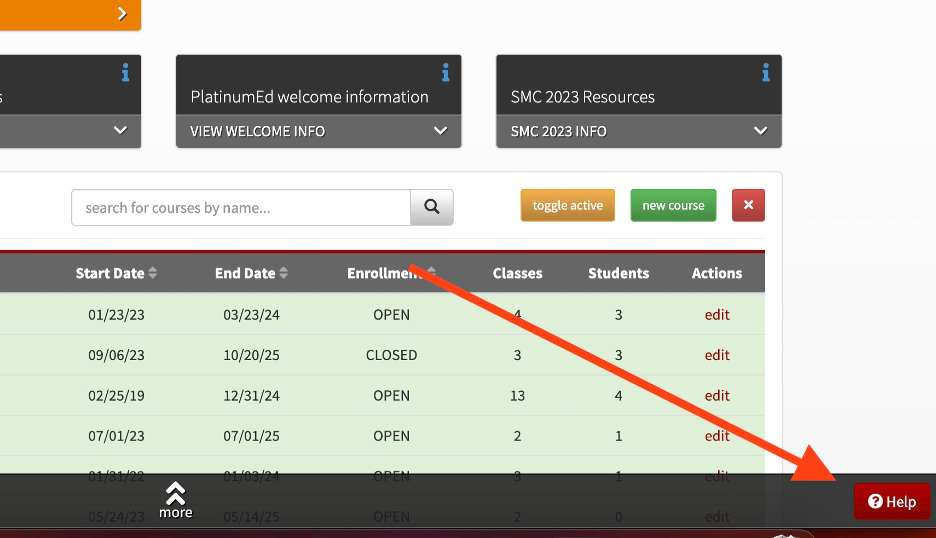Click the toggle active button

pyautogui.click(x=567, y=205)
